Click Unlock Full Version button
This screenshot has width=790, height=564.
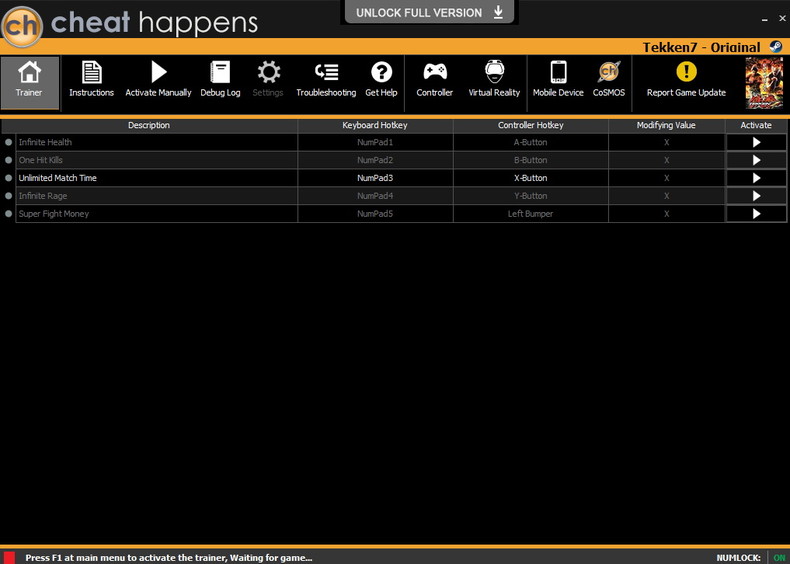429,12
